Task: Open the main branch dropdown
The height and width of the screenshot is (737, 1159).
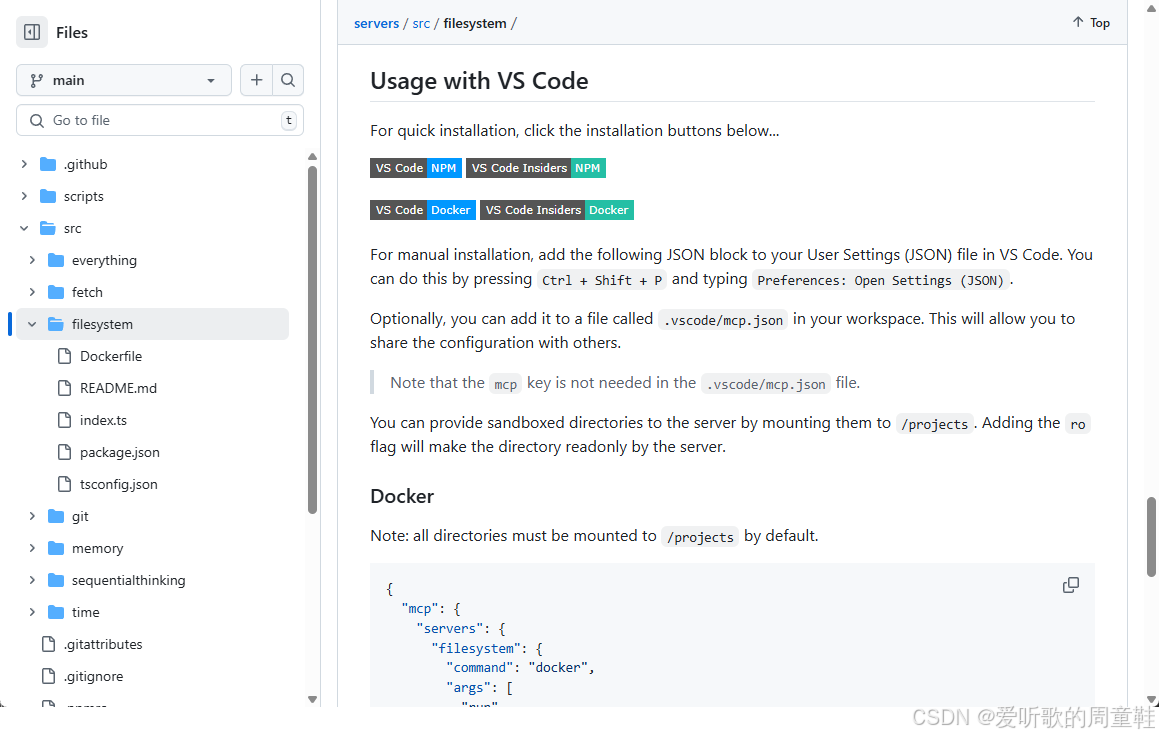Action: (123, 80)
